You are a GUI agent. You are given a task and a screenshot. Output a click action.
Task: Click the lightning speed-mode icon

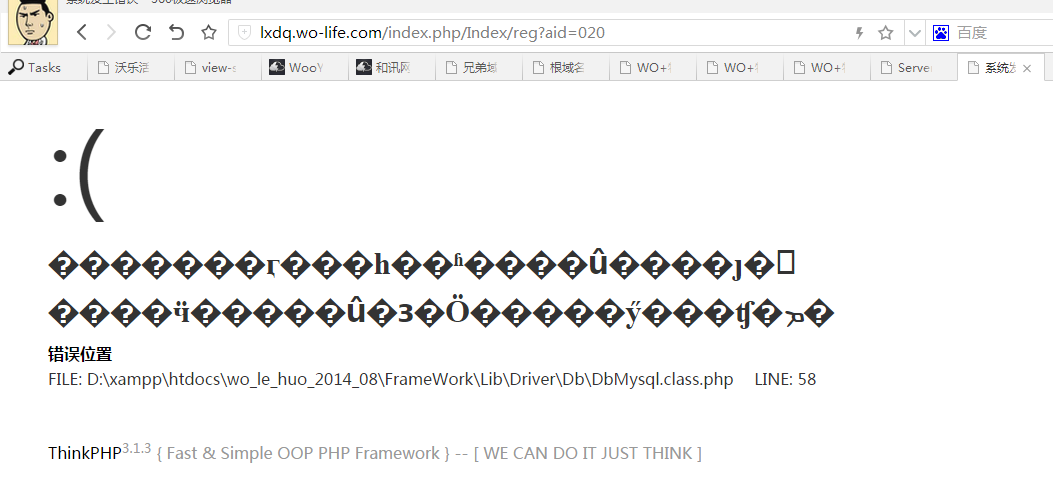click(x=859, y=32)
